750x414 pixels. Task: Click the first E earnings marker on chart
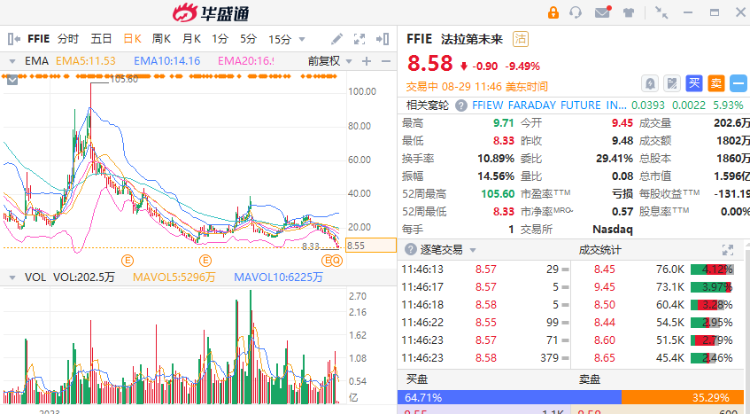127,261
